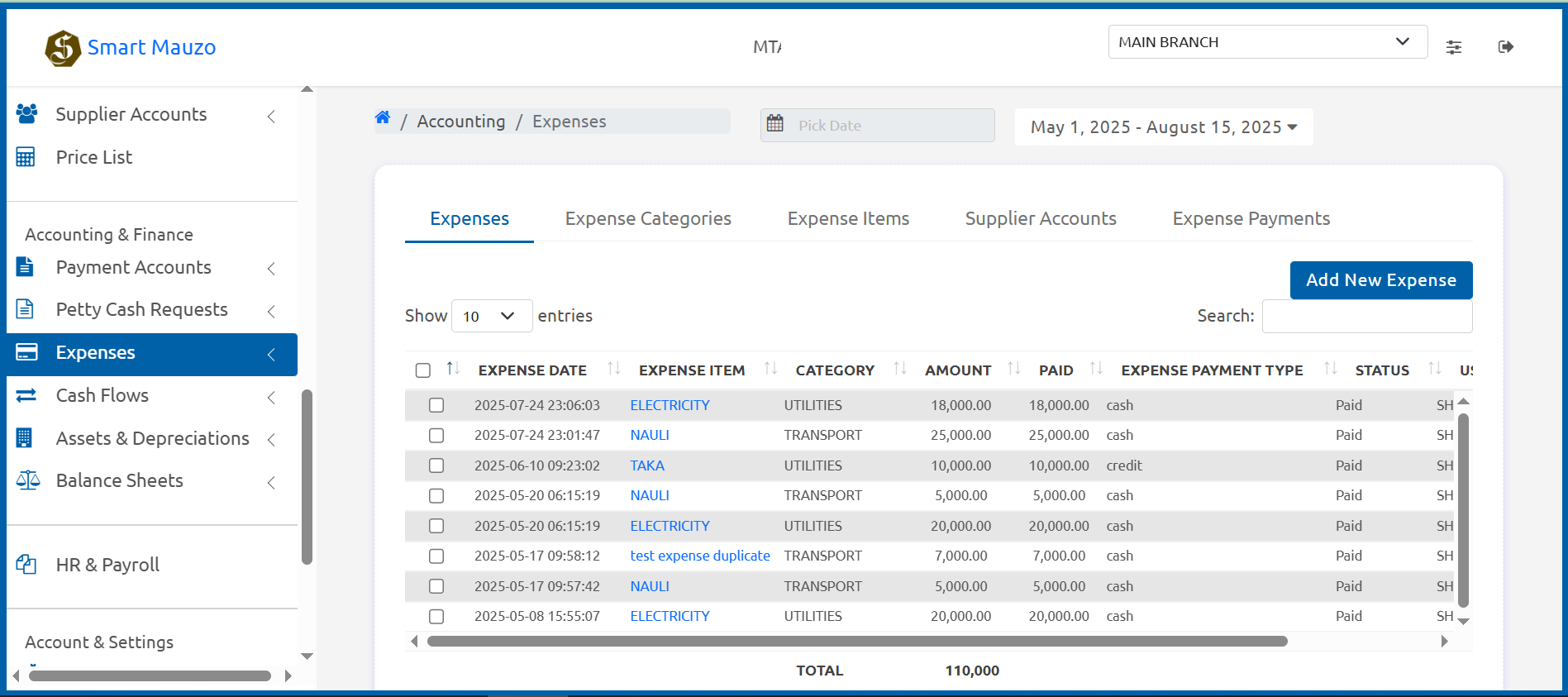1568x697 pixels.
Task: Sort by Amount column arrows
Action: pyautogui.click(x=1014, y=369)
